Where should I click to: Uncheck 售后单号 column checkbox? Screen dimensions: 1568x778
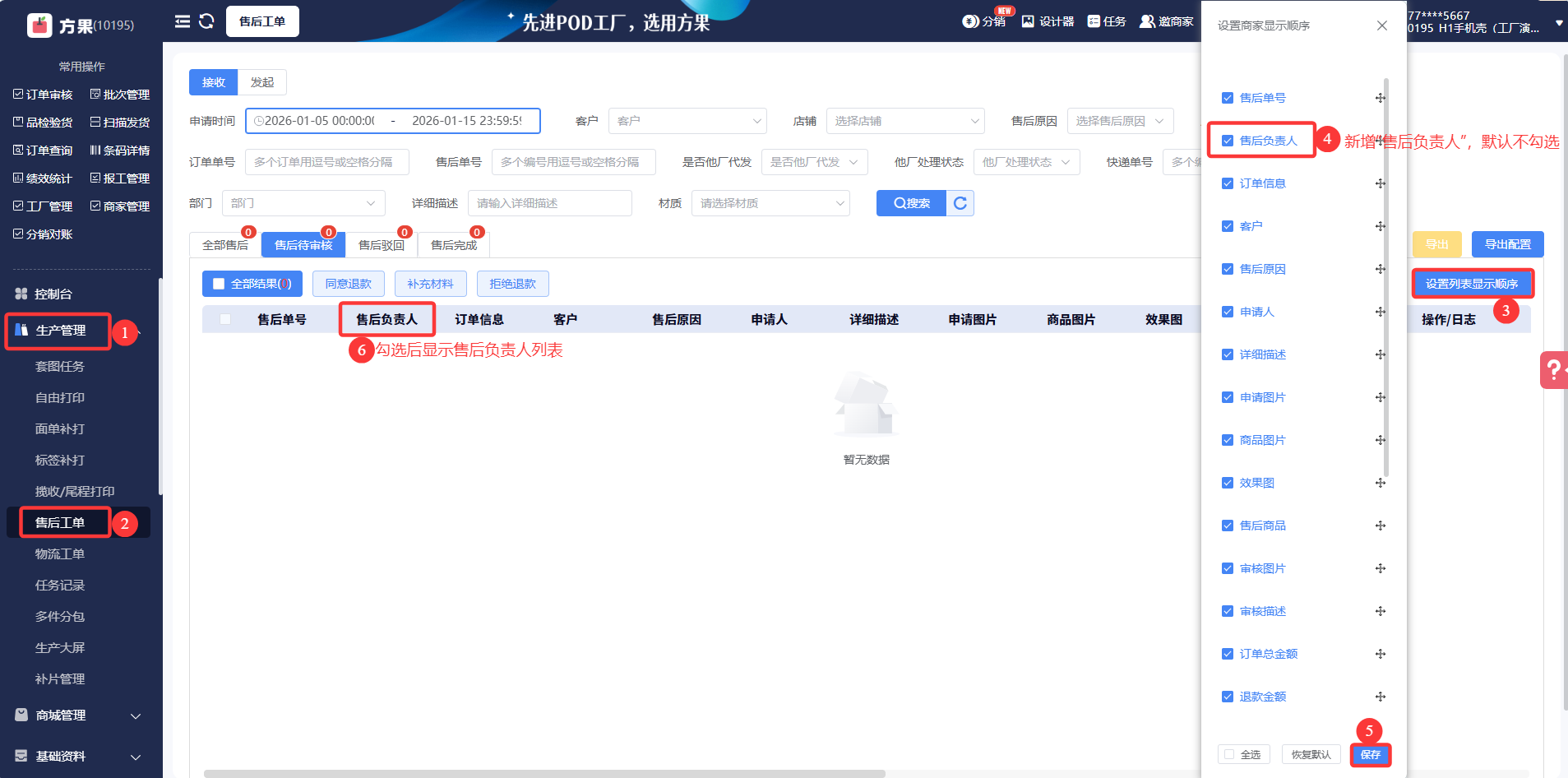pos(1228,98)
